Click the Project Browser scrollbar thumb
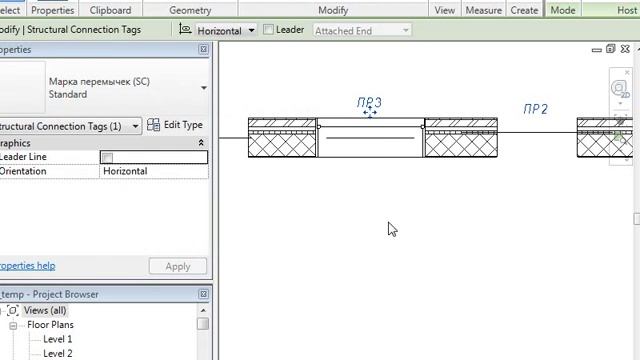Screen dimensions: 640x360 click(203, 324)
